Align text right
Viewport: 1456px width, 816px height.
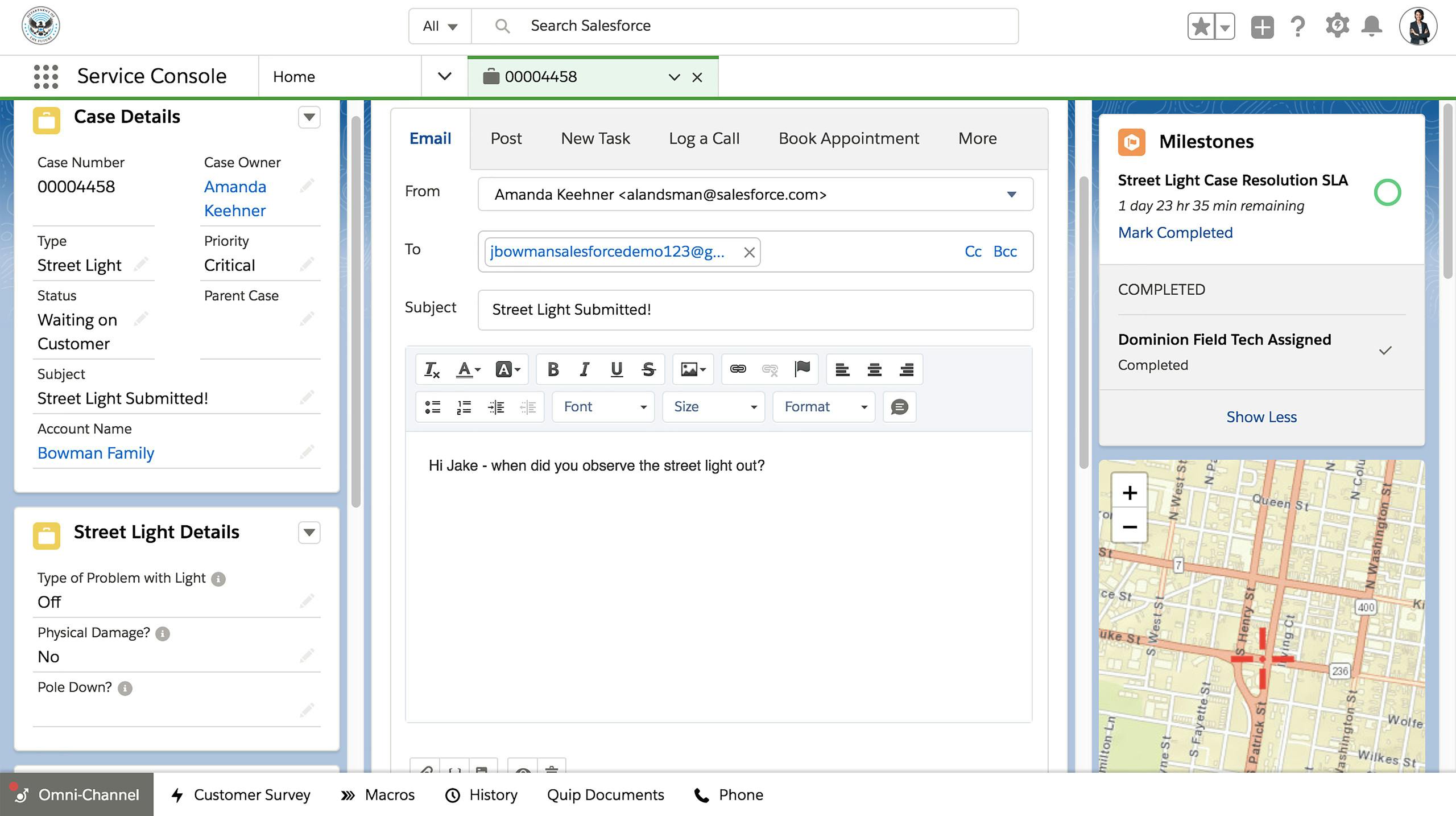point(907,369)
